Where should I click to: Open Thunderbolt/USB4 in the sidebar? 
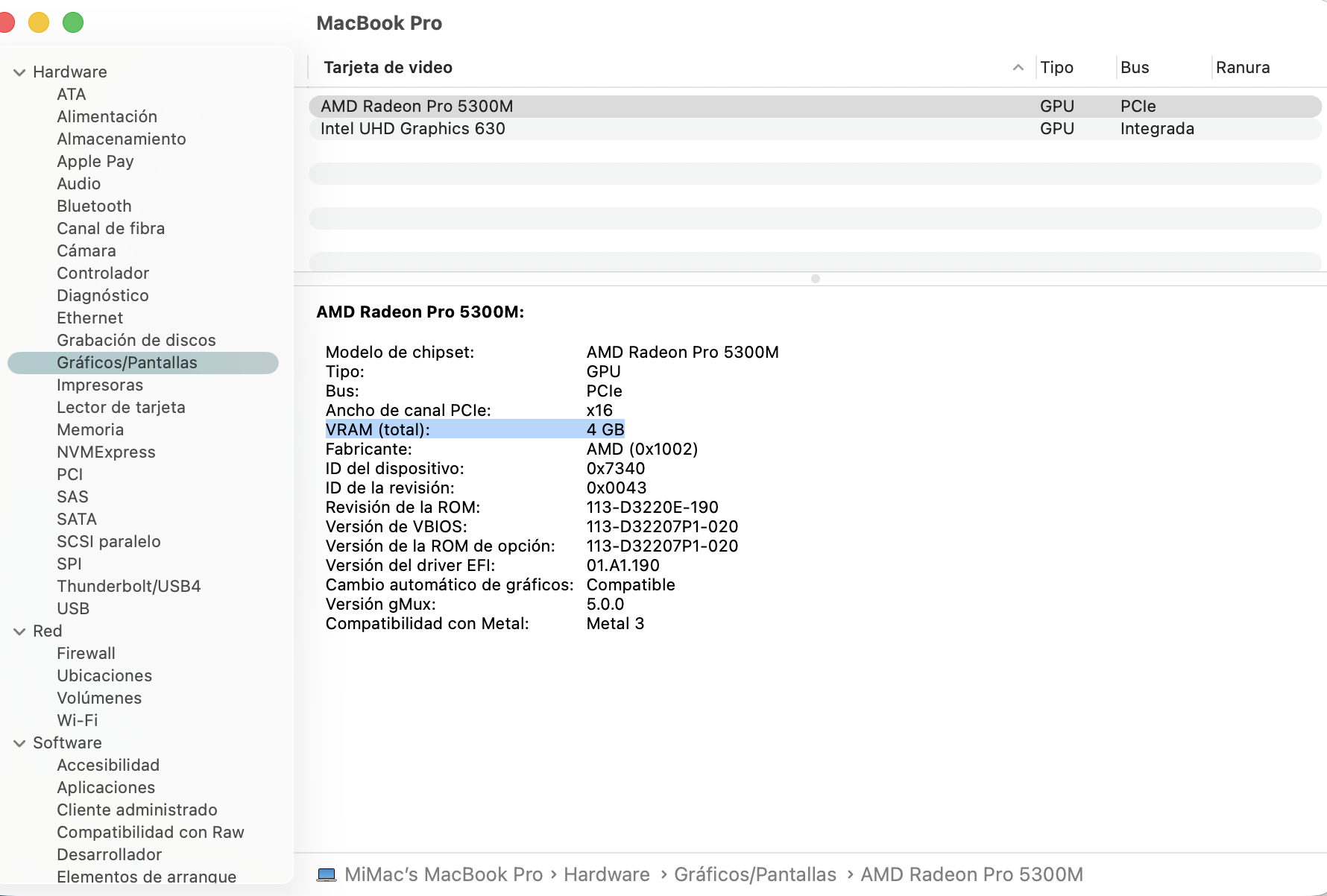pyautogui.click(x=129, y=587)
